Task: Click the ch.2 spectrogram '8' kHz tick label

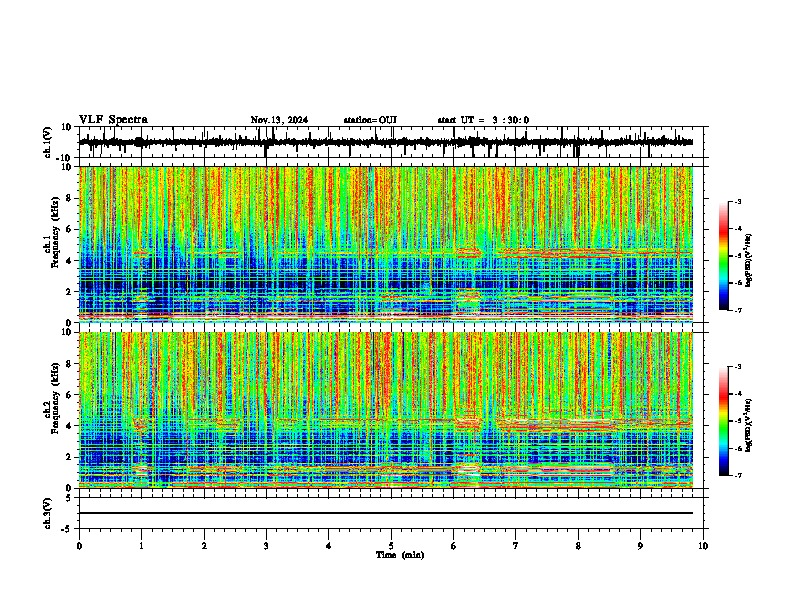Action: pos(70,364)
